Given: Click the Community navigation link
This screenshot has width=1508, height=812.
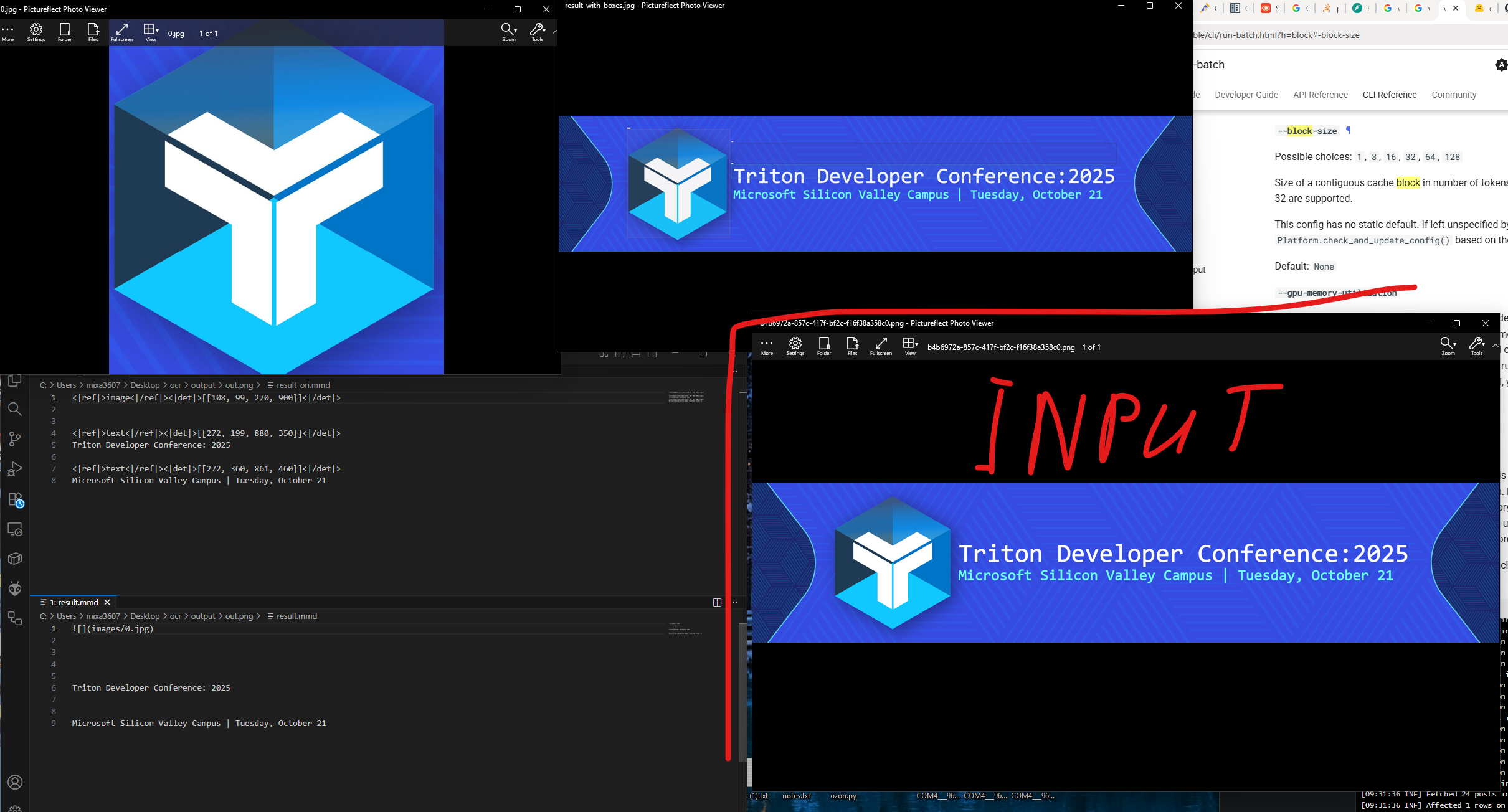Looking at the screenshot, I should click(1453, 95).
